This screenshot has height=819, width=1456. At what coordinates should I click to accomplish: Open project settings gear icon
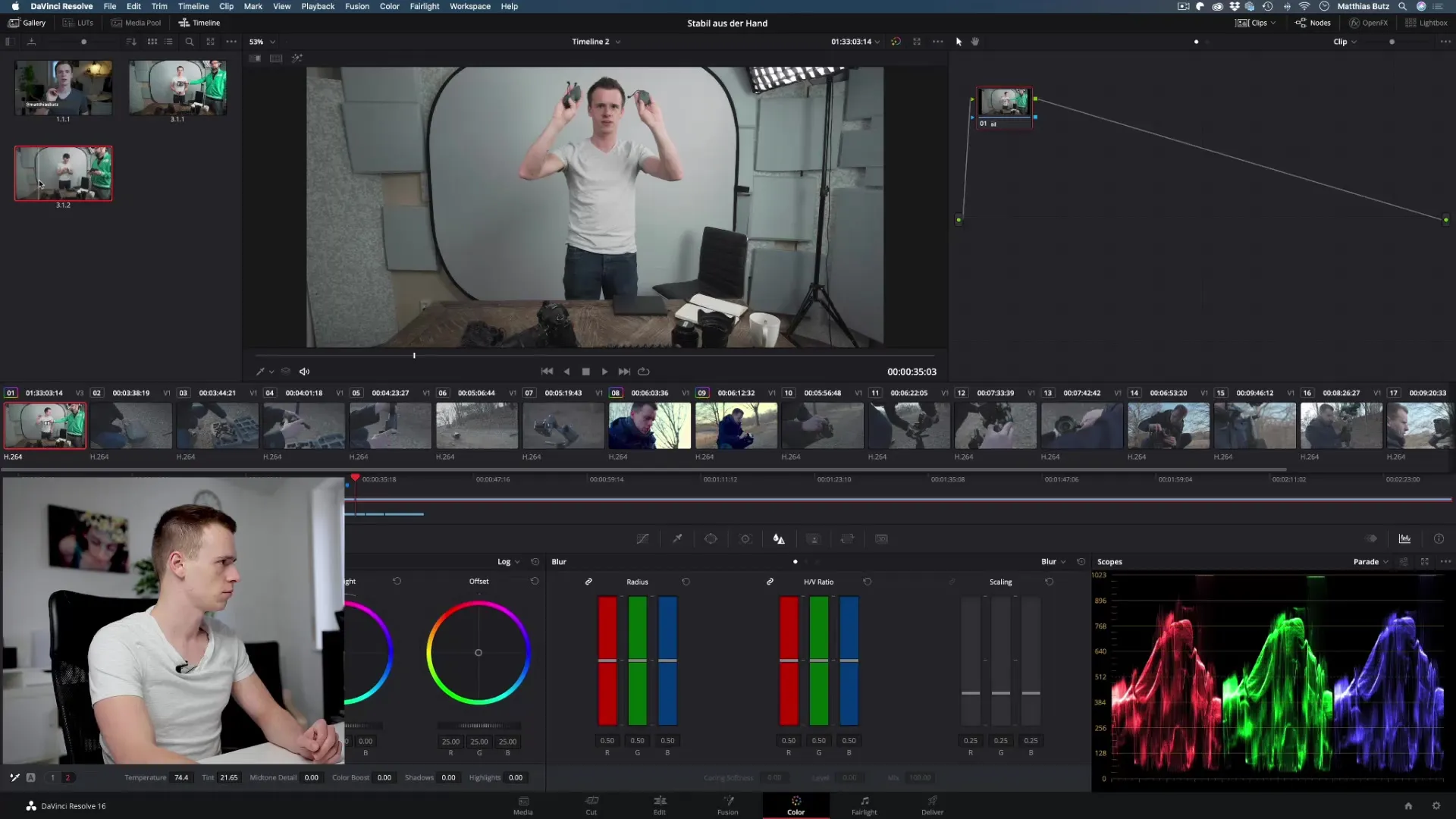[1436, 806]
